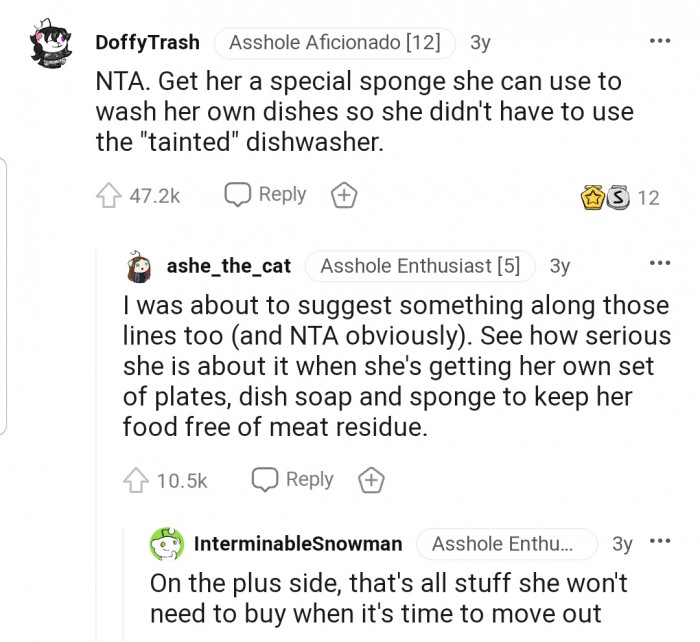Open more options for InterminableSnowman's comment
Viewport: 700px width, 642px height.
click(x=660, y=542)
